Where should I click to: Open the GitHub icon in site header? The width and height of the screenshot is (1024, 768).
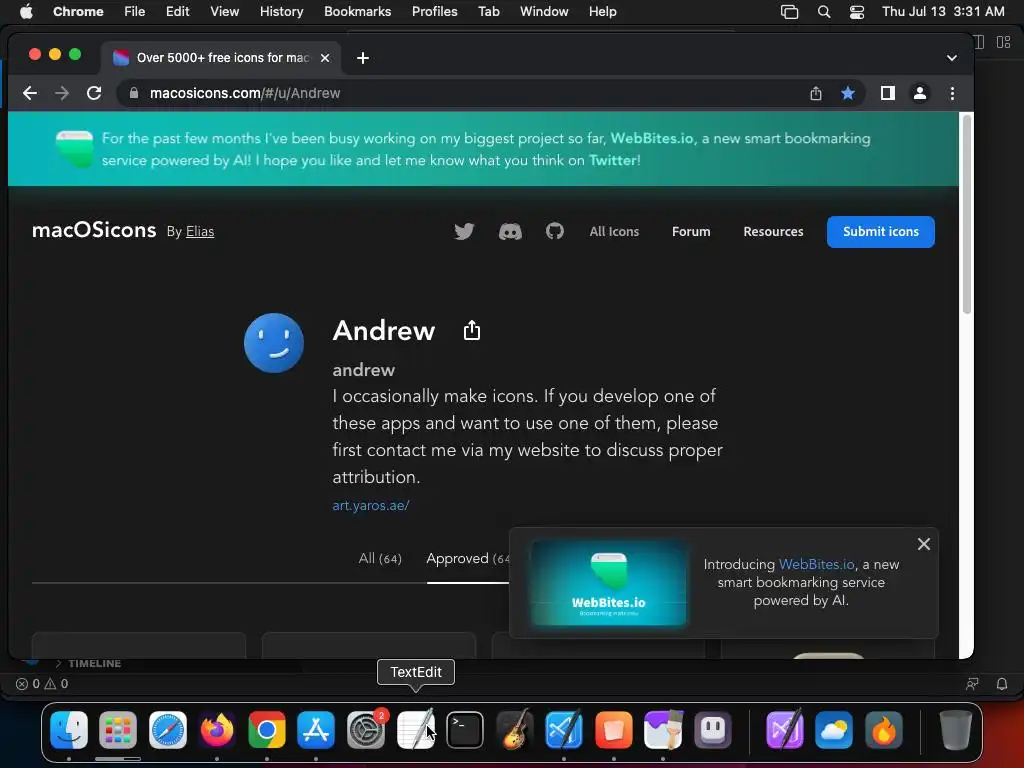[554, 231]
